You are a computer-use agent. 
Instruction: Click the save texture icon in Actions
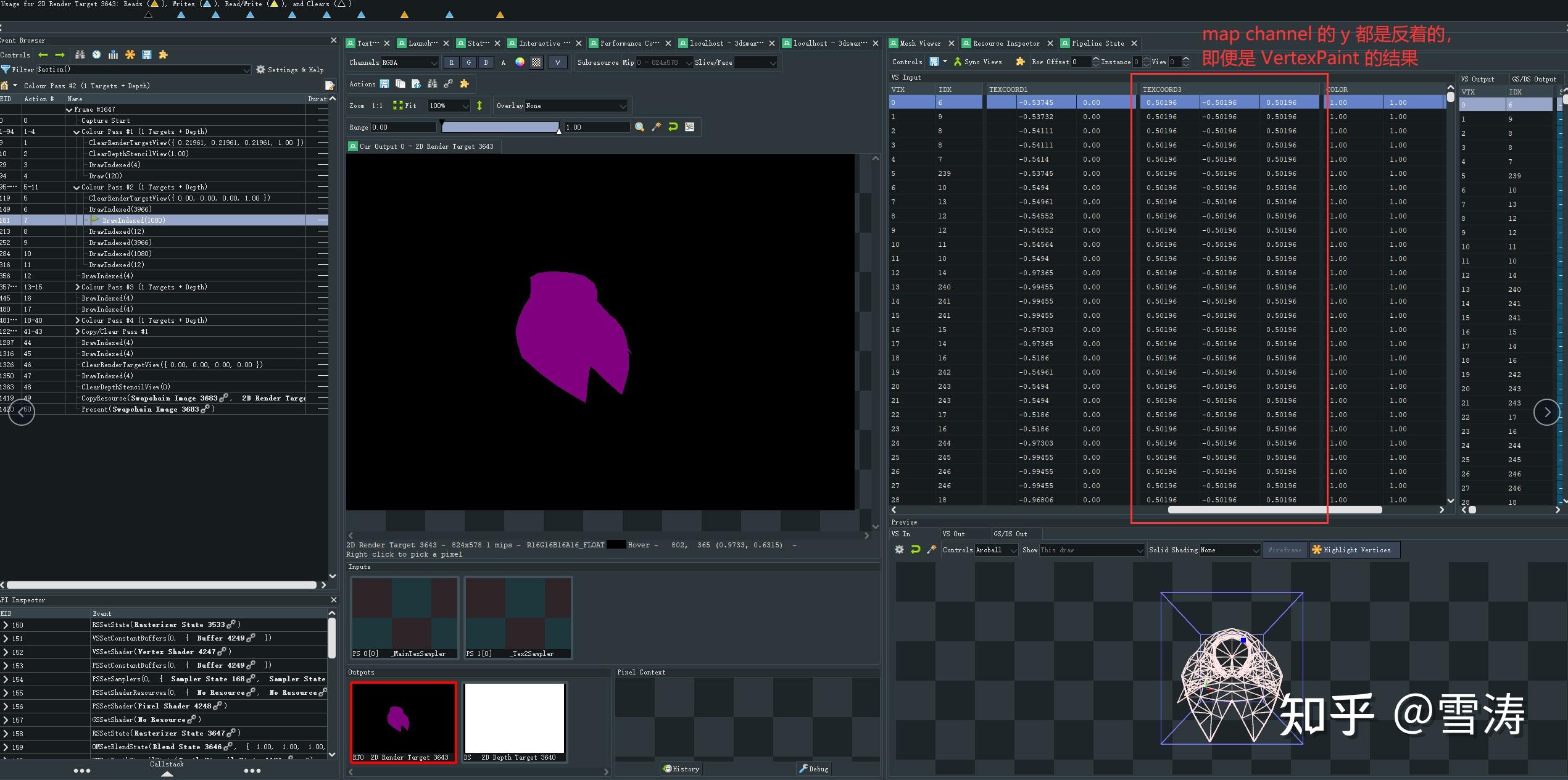click(x=384, y=84)
